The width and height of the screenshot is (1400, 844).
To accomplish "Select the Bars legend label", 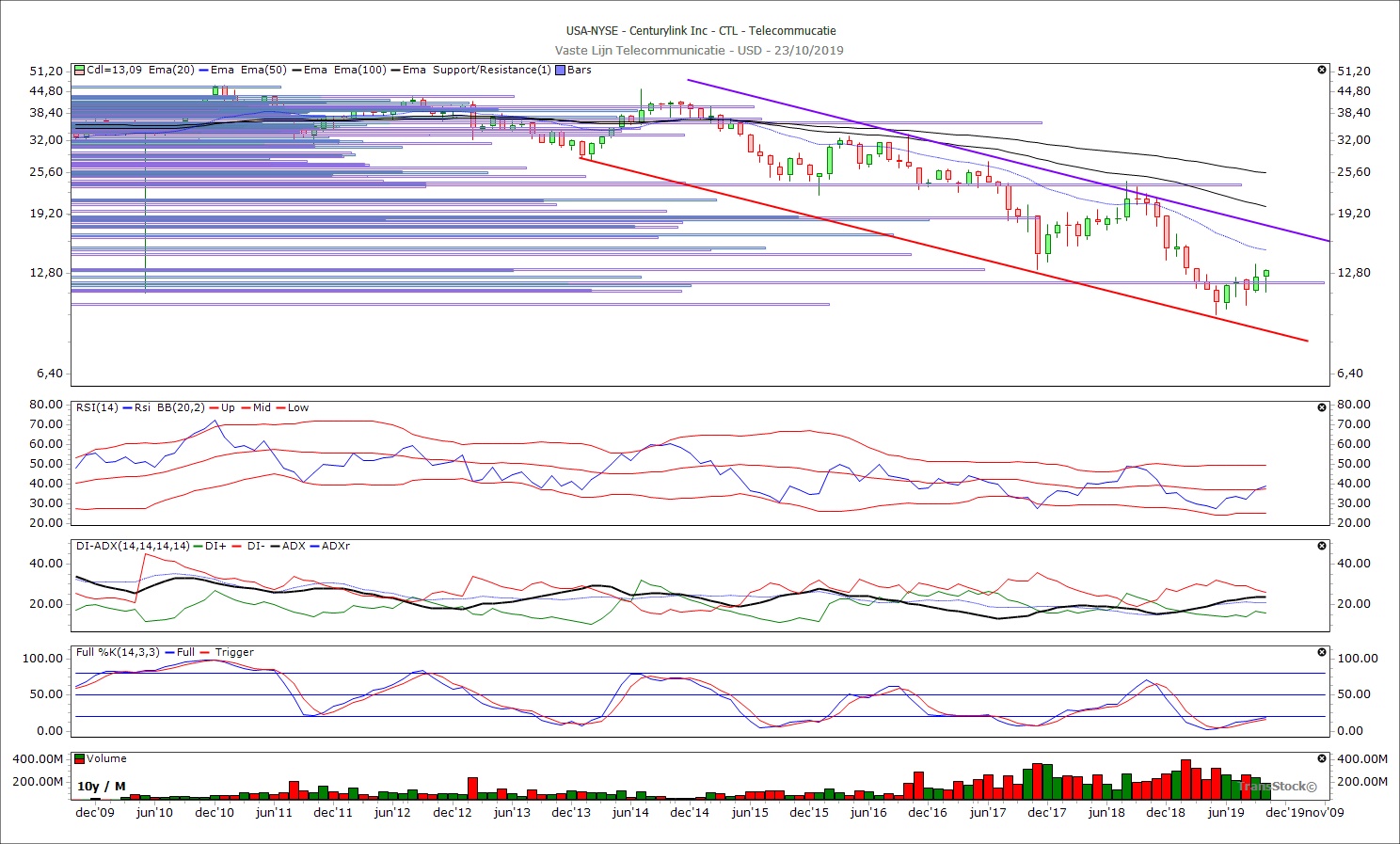I will [580, 71].
